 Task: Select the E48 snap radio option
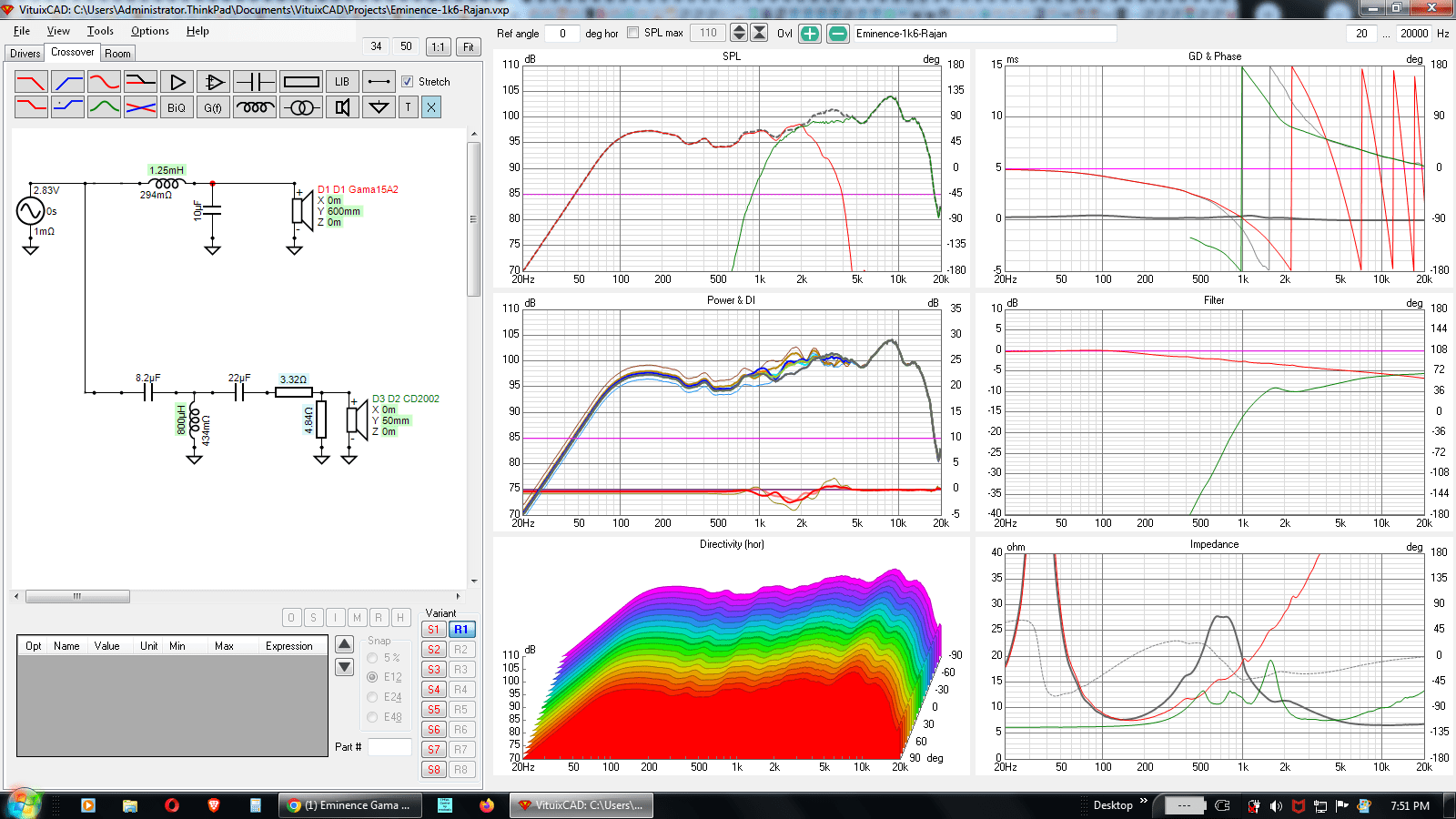[372, 717]
